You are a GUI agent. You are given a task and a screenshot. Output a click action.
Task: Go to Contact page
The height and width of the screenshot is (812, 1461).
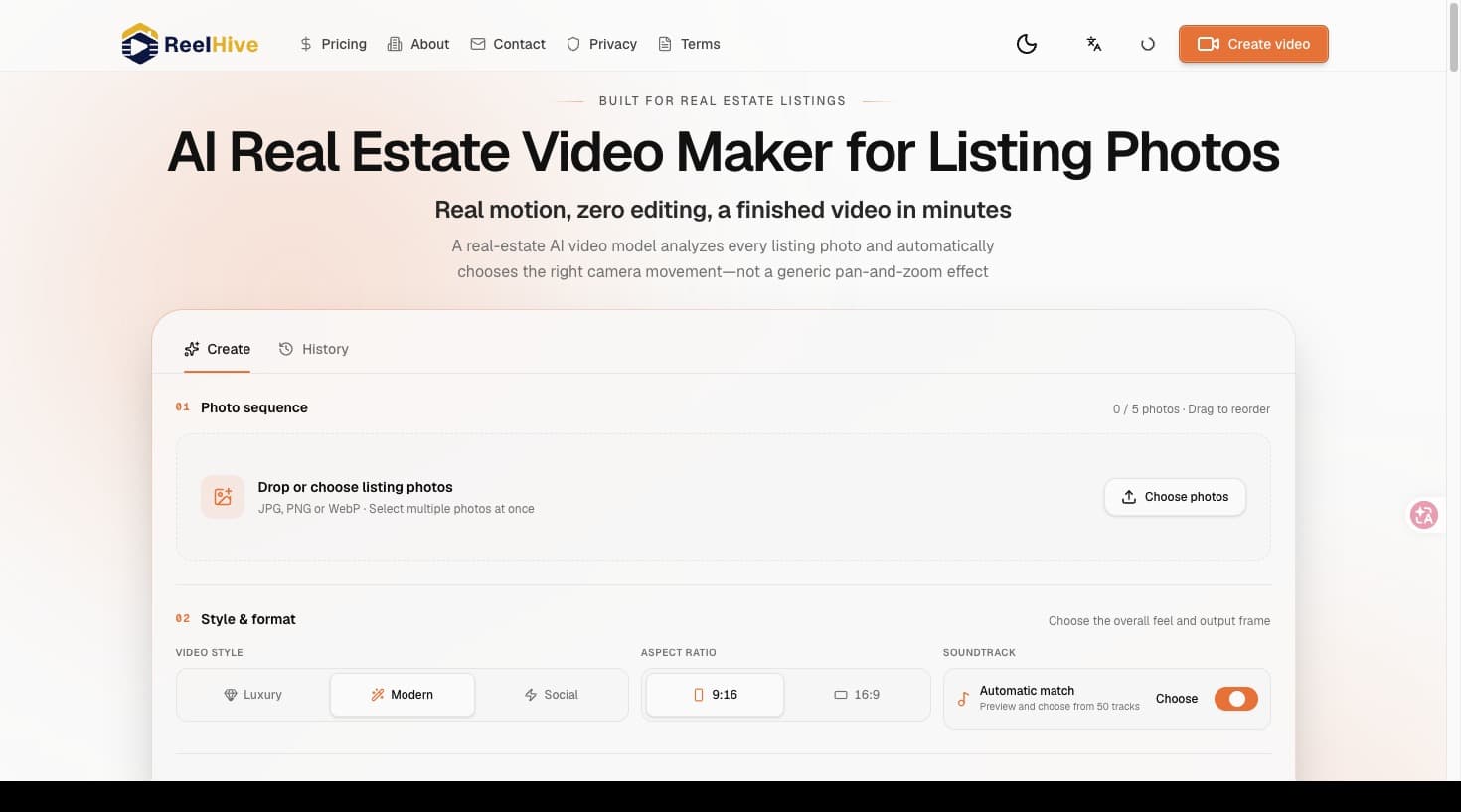click(x=508, y=44)
